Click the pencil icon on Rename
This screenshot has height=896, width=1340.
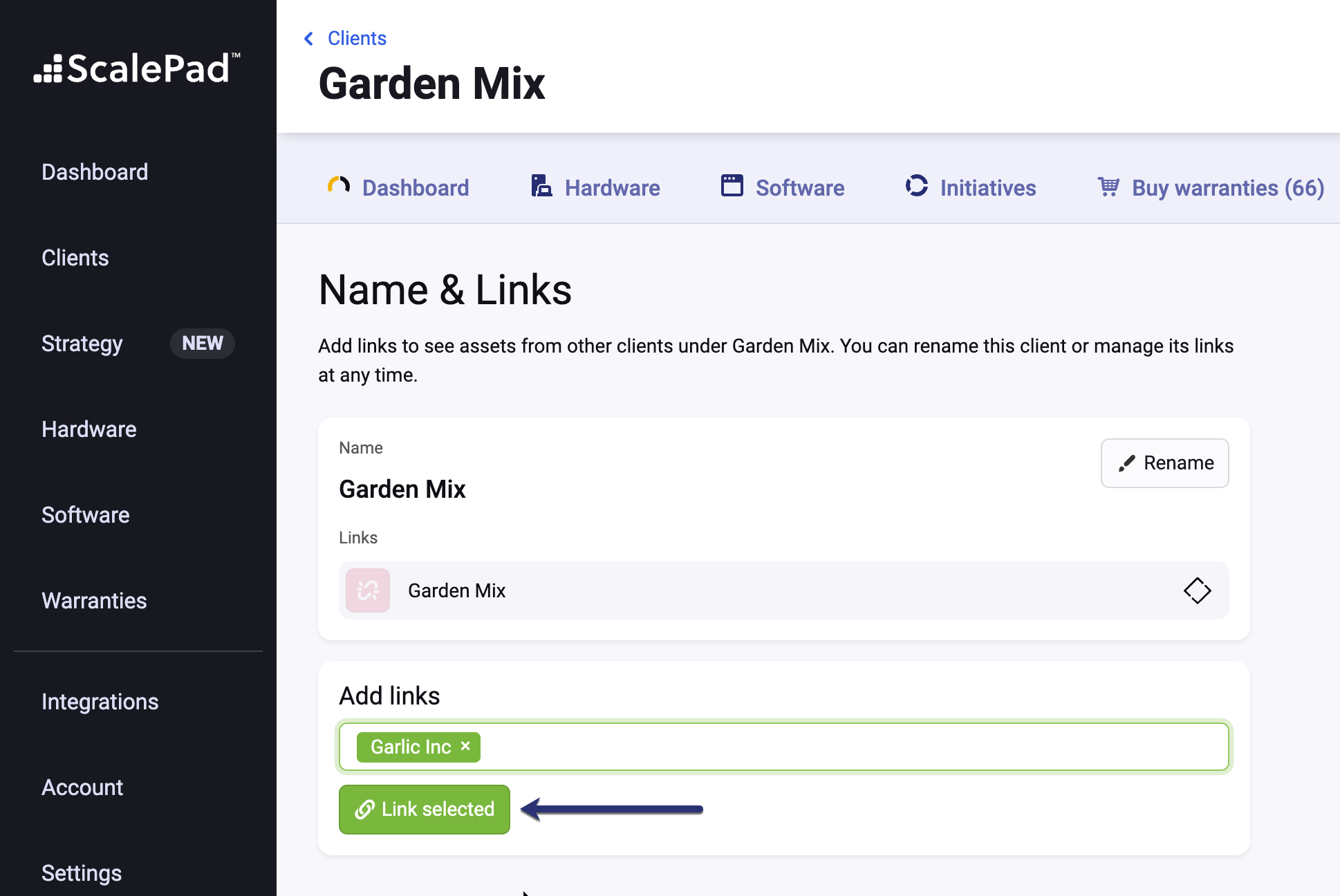pos(1127,463)
